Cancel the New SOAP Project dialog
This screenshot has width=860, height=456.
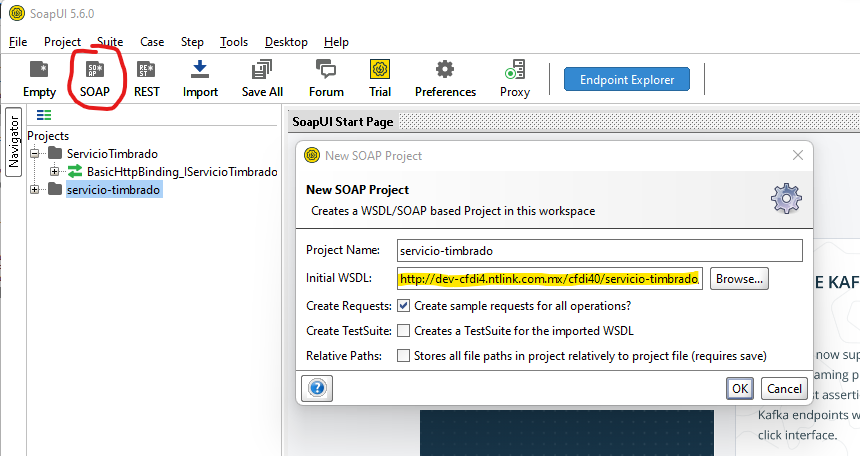[x=784, y=389]
